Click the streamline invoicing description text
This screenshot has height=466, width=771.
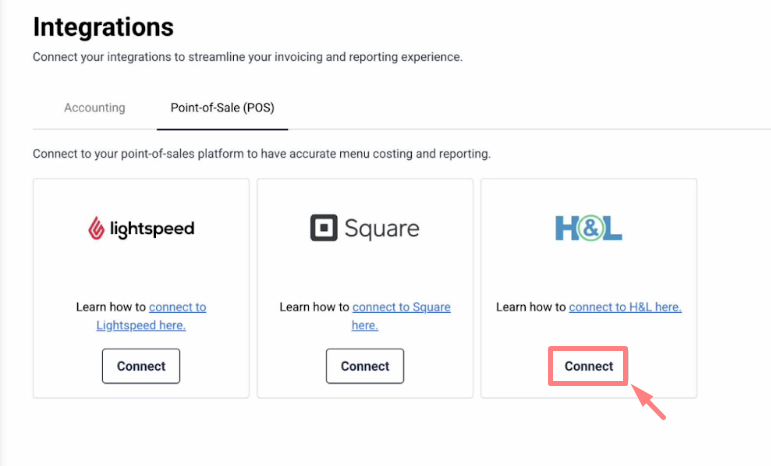(x=247, y=57)
